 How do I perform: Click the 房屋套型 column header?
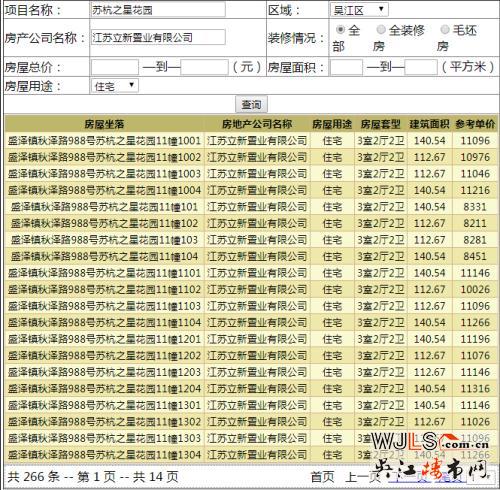(380, 124)
